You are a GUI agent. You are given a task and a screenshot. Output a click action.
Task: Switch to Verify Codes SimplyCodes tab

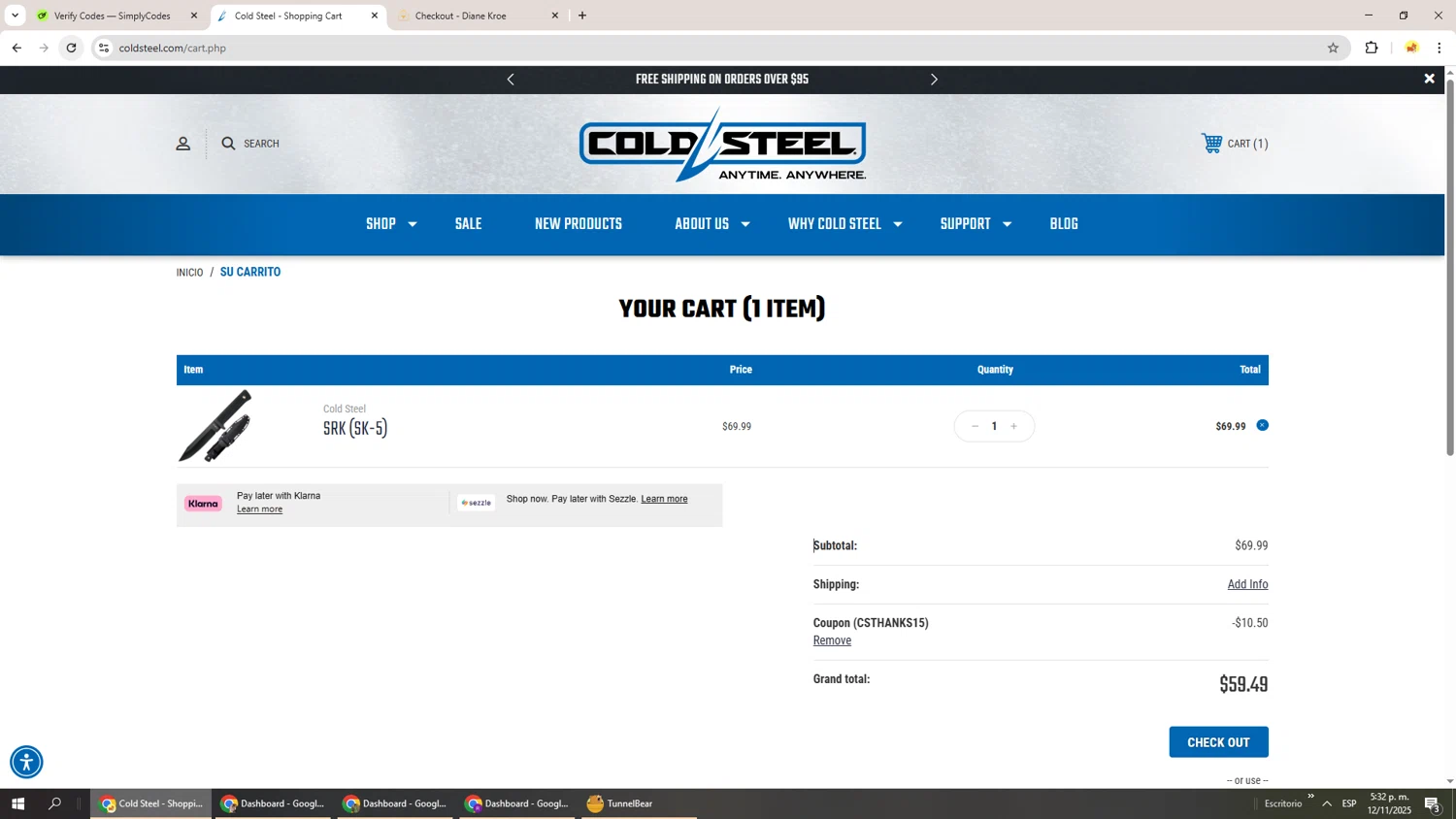click(x=112, y=16)
